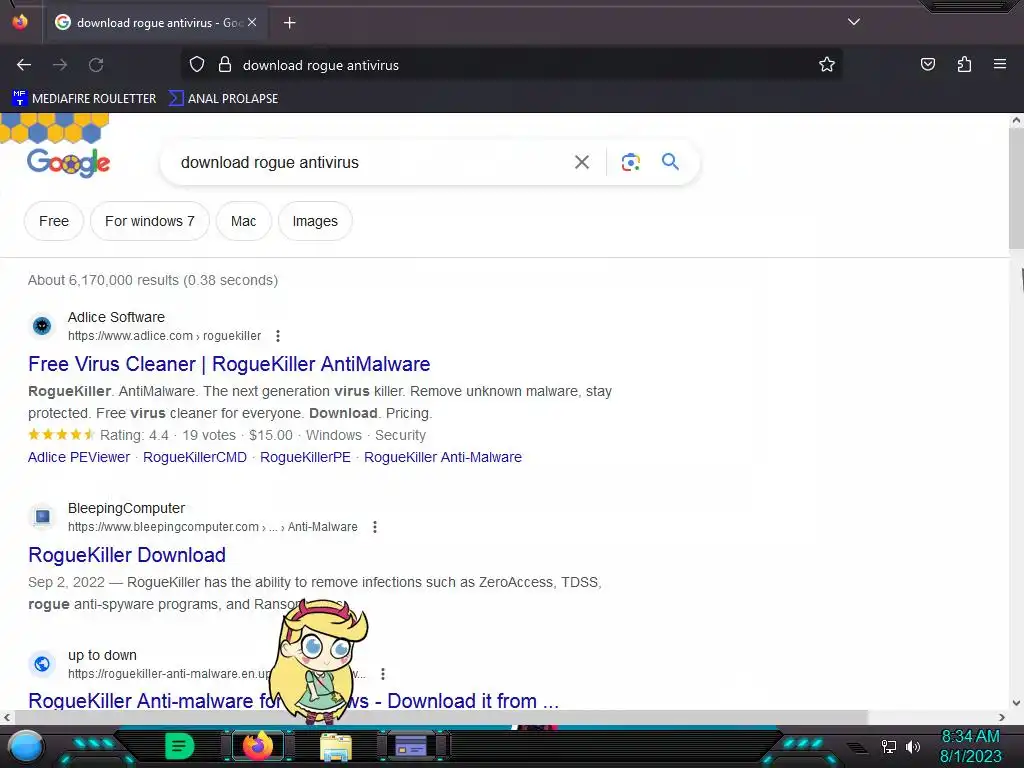Reload the page with the refresh icon
1024x768 pixels.
pyautogui.click(x=96, y=65)
